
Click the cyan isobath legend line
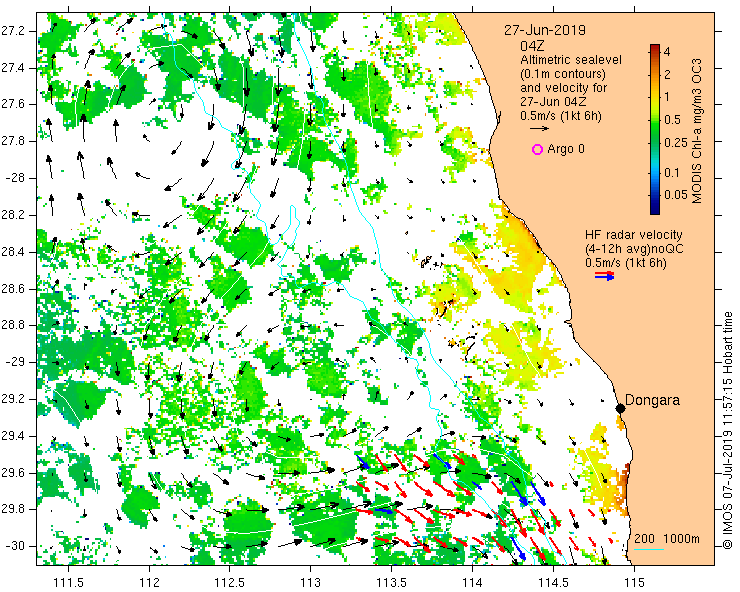[648, 550]
